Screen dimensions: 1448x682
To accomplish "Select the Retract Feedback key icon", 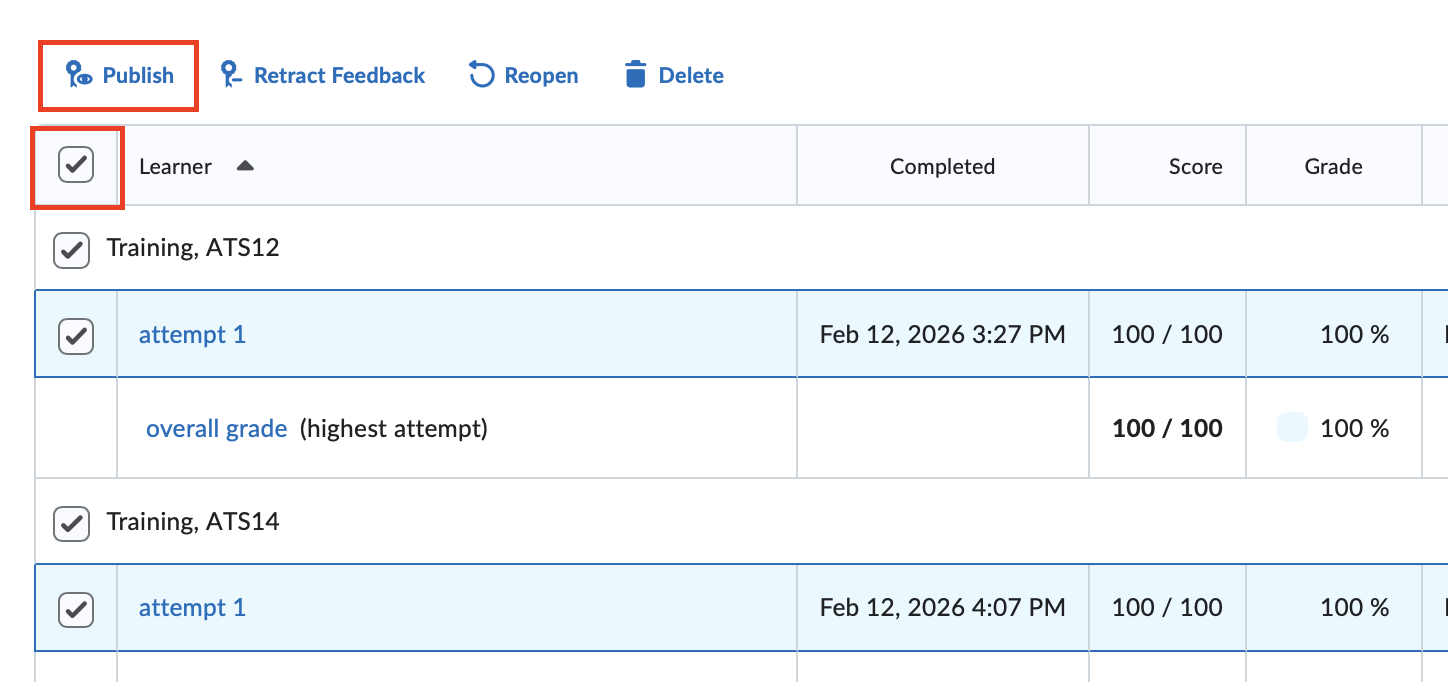I will coord(231,74).
